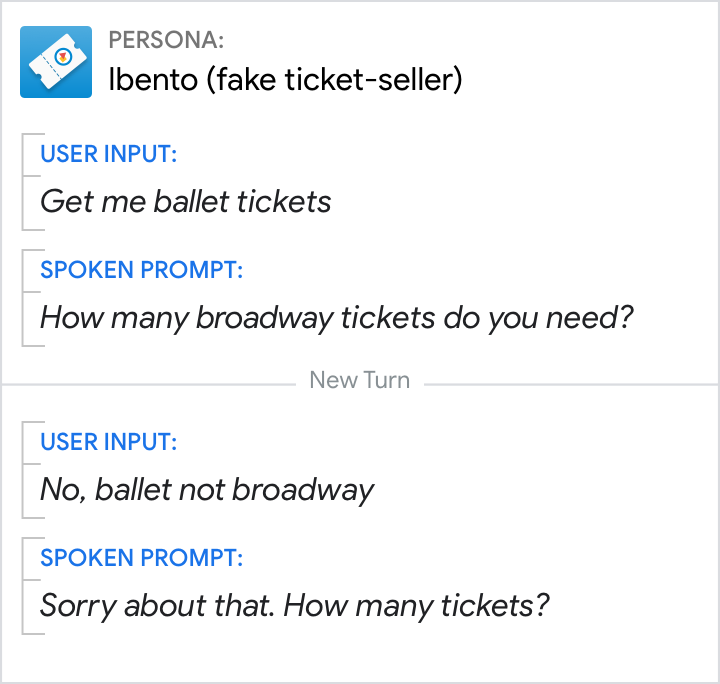The height and width of the screenshot is (684, 720).
Task: Select the text 'Get me ballet tickets'
Action: coord(185,202)
